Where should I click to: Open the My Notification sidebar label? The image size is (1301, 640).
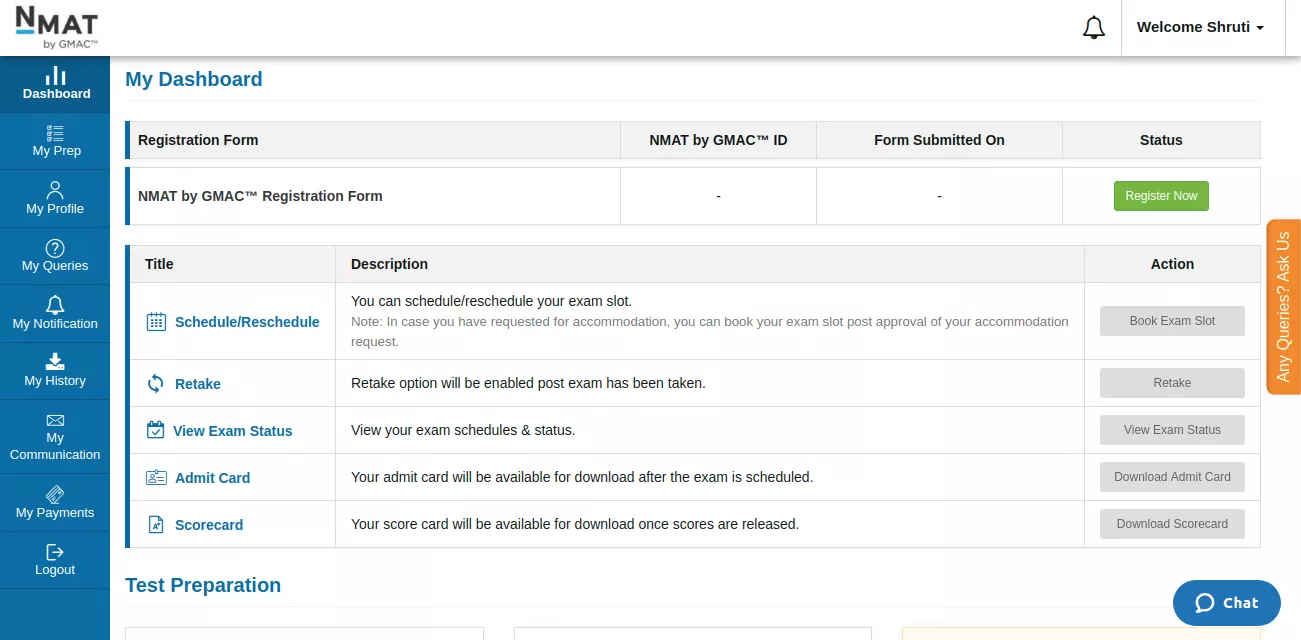tap(55, 324)
